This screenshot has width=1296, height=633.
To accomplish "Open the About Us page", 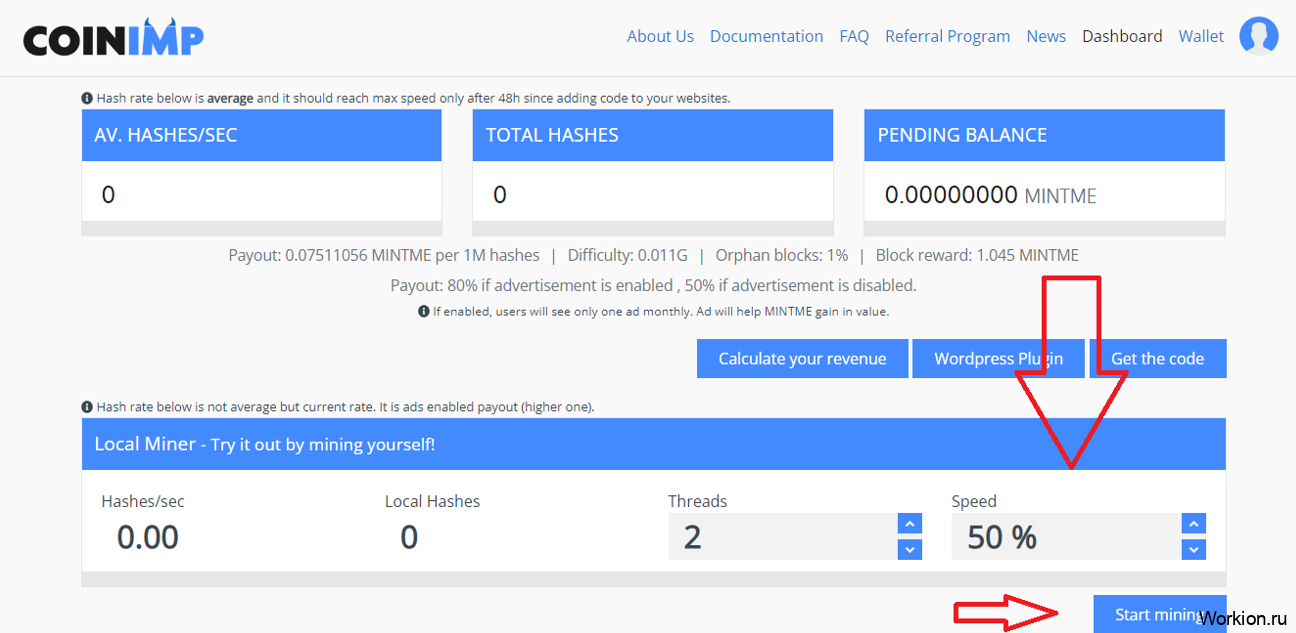I will 660,36.
